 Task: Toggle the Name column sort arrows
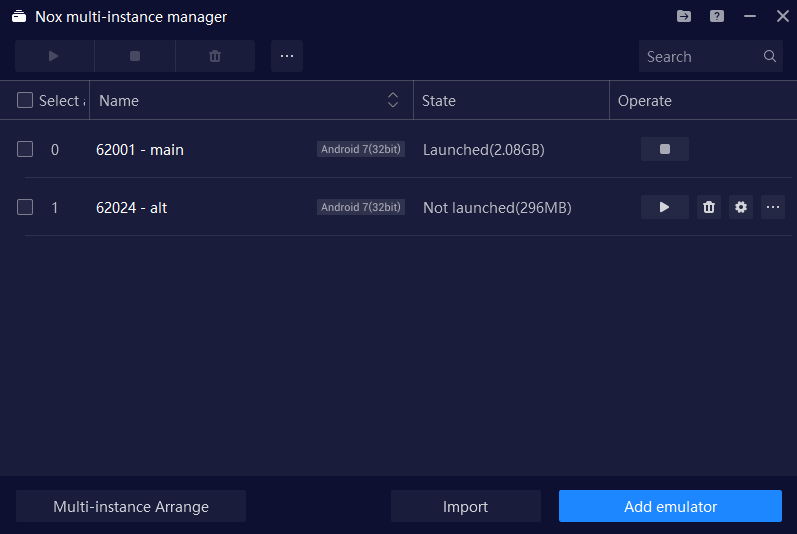393,100
